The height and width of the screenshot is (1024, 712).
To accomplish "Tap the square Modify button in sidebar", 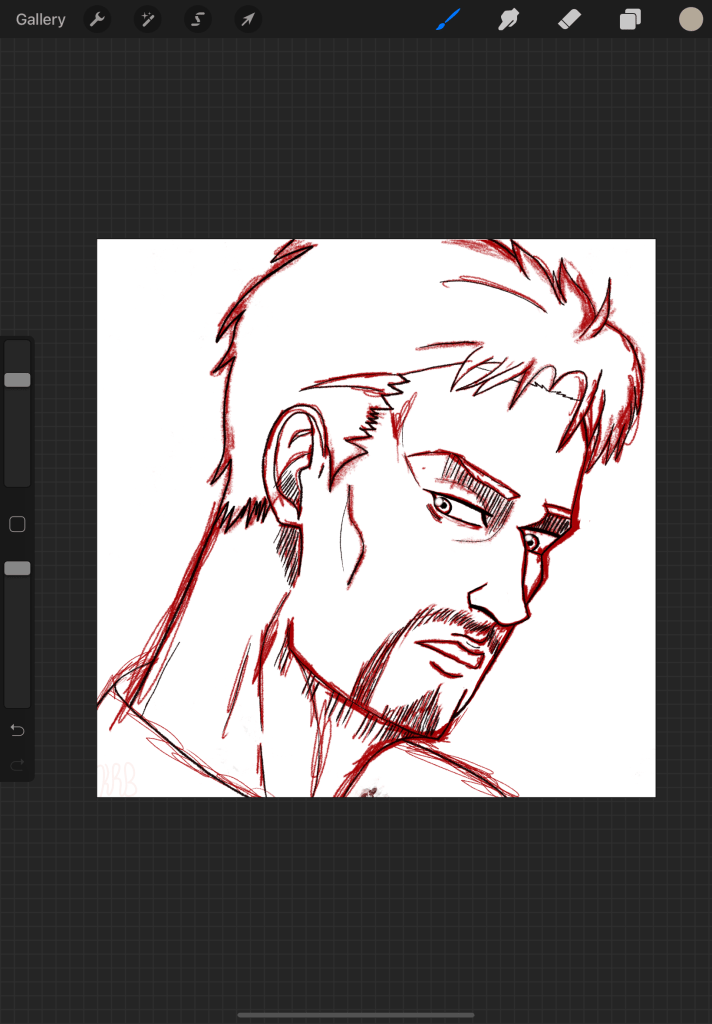I will point(18,524).
